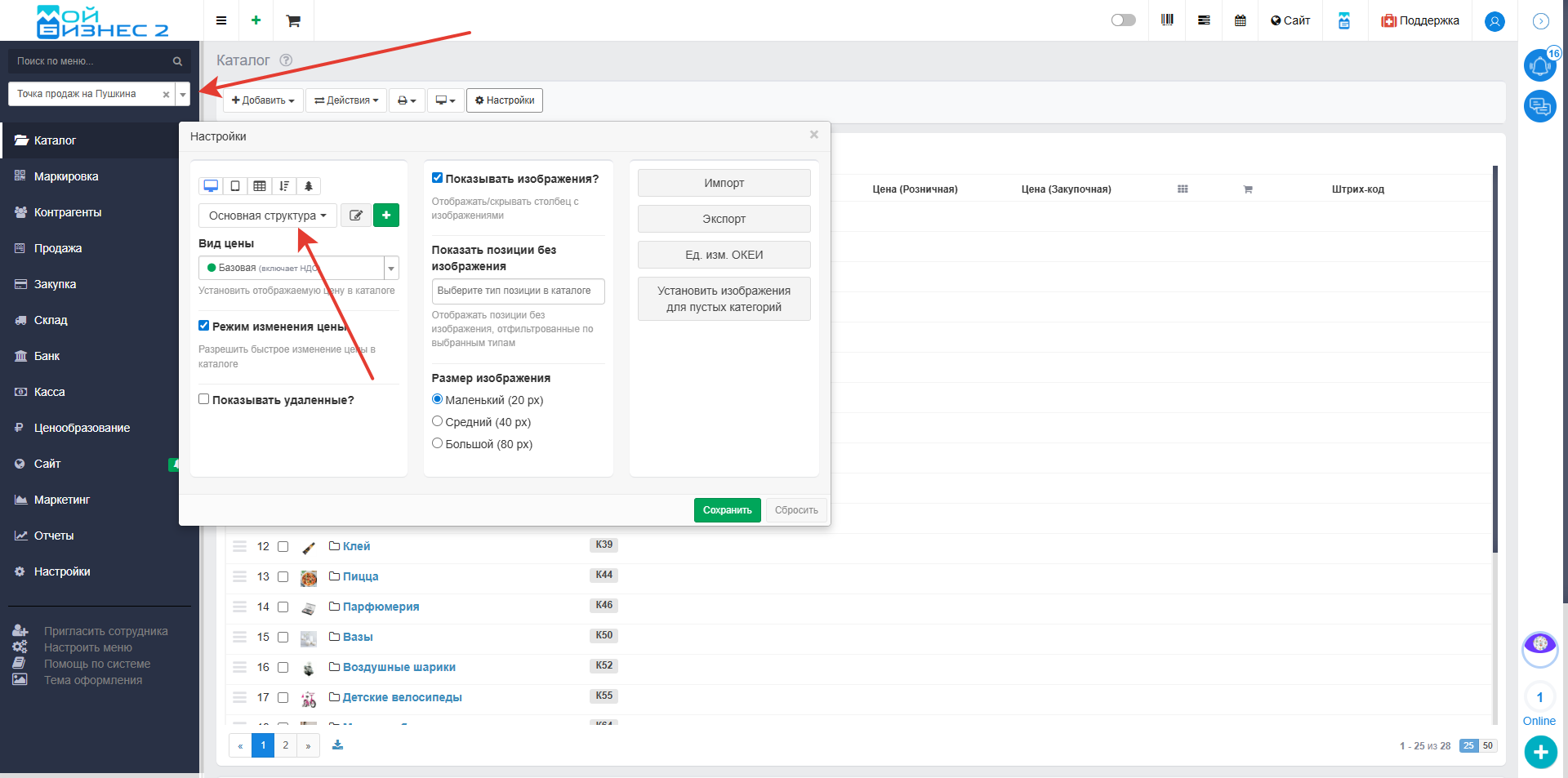Image resolution: width=1568 pixels, height=778 pixels.
Task: Enable 'Показывать удаленные?' checkbox
Action: tap(204, 399)
